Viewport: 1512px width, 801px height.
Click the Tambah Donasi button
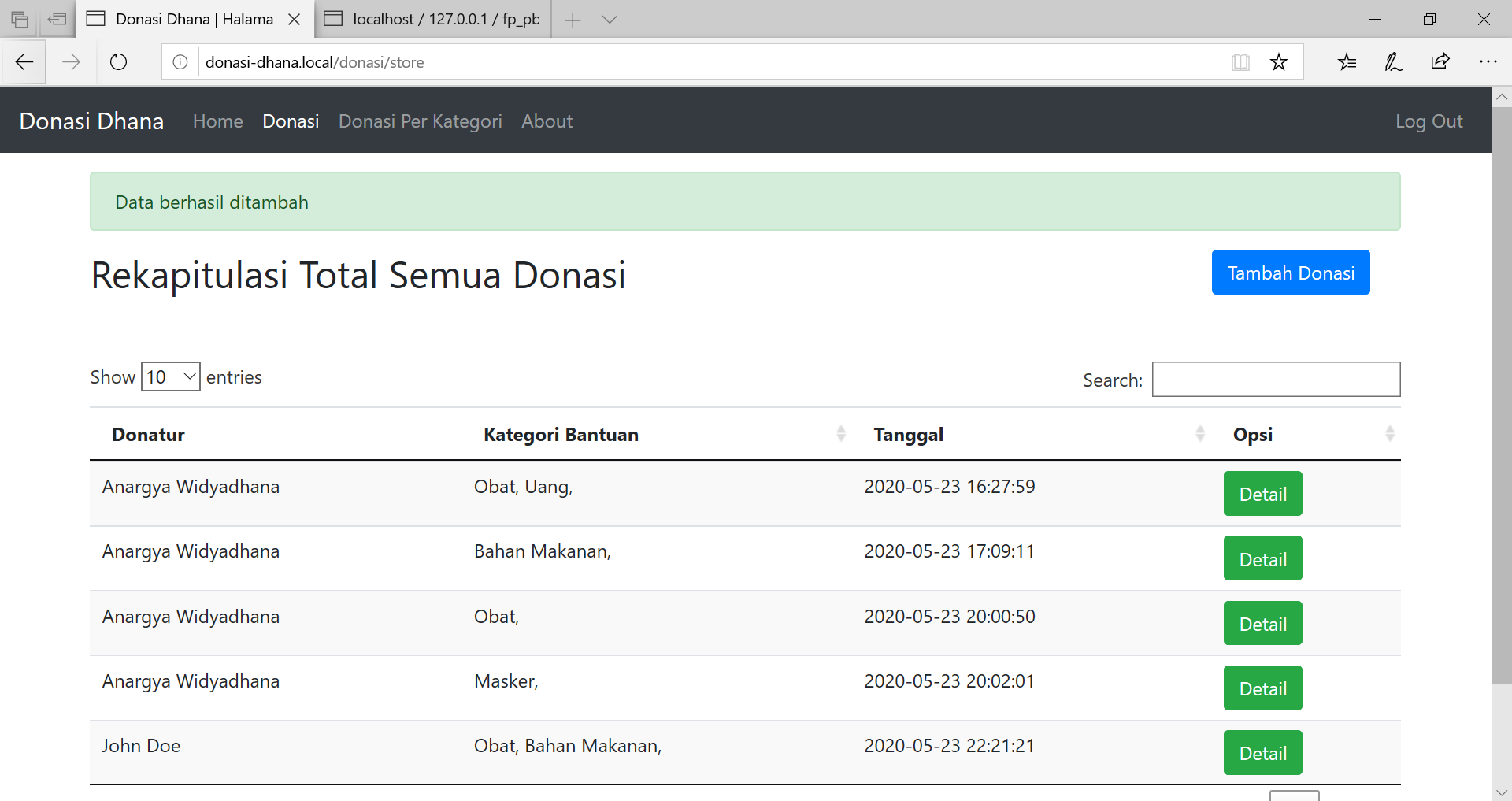point(1291,273)
